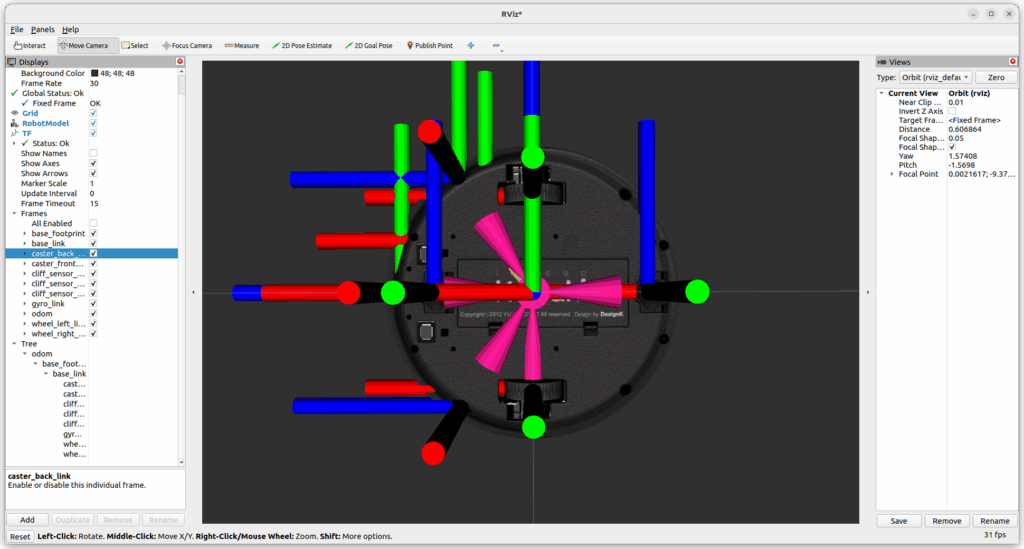Click the Publish Point tool
1024x549 pixels.
pyautogui.click(x=430, y=45)
